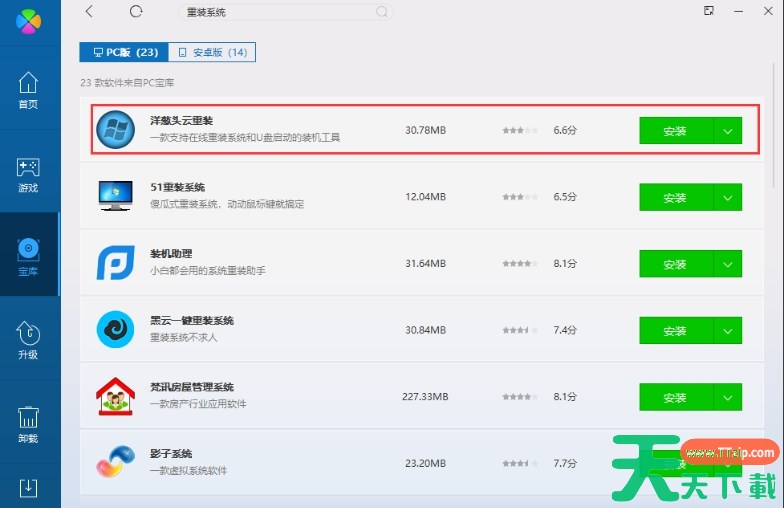Screen dimensions: 784x508
Task: Install 梵讯房屋管理系统 with the 安装 button
Action: [x=675, y=397]
